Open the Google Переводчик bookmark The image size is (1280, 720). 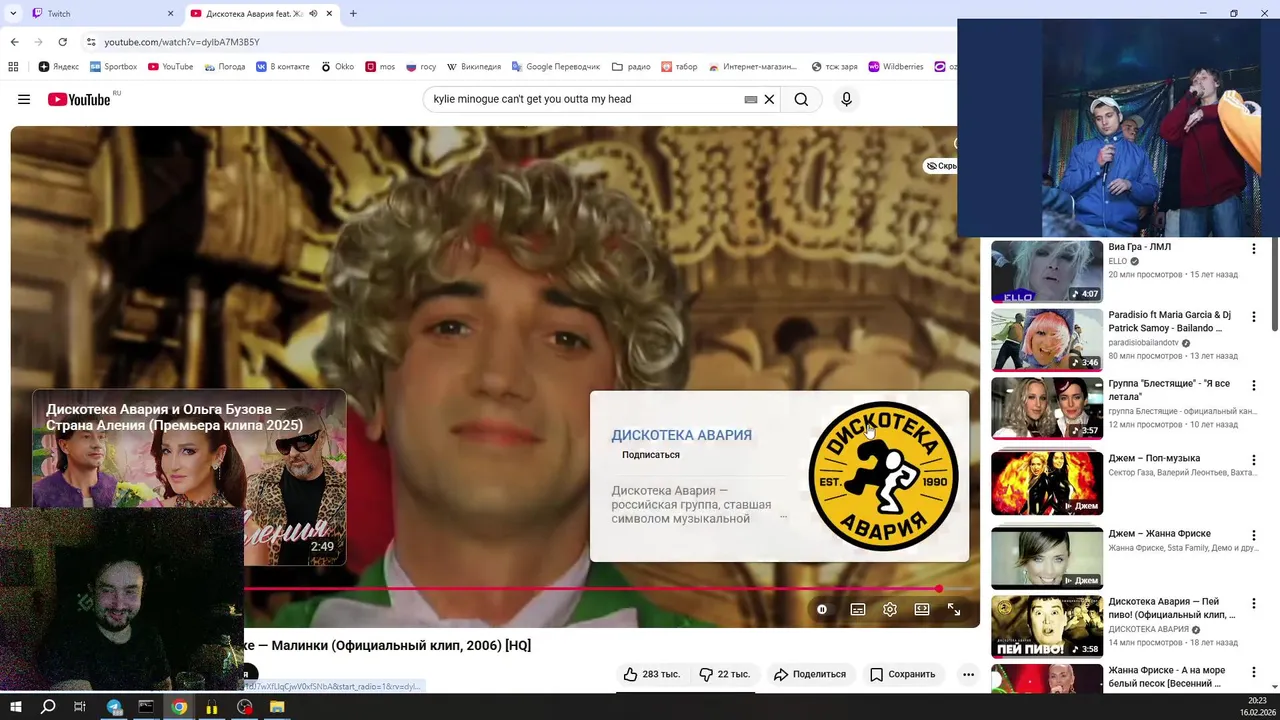point(555,67)
